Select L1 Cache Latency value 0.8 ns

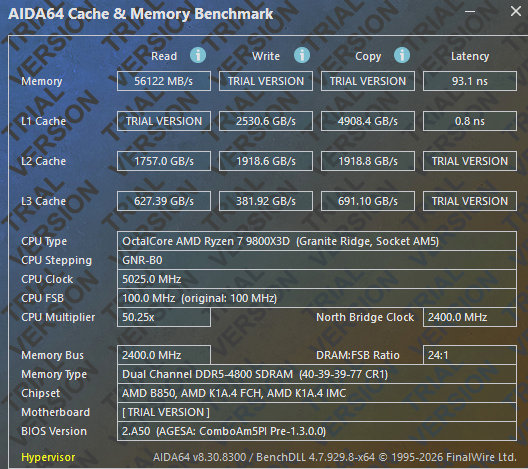[x=470, y=121]
